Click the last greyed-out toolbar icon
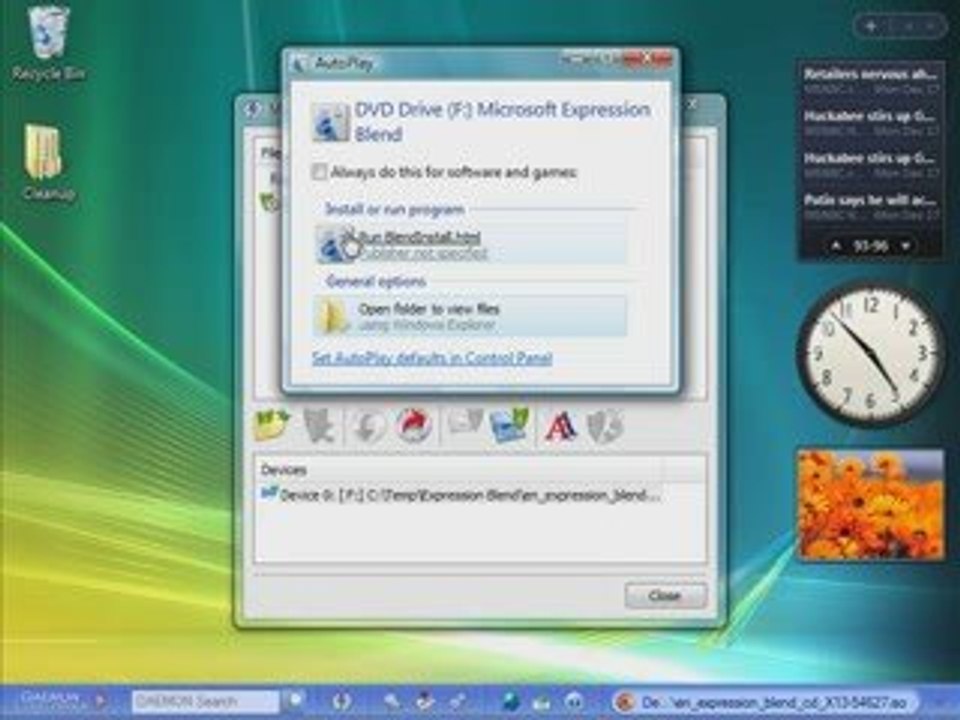The height and width of the screenshot is (720, 960). (606, 426)
